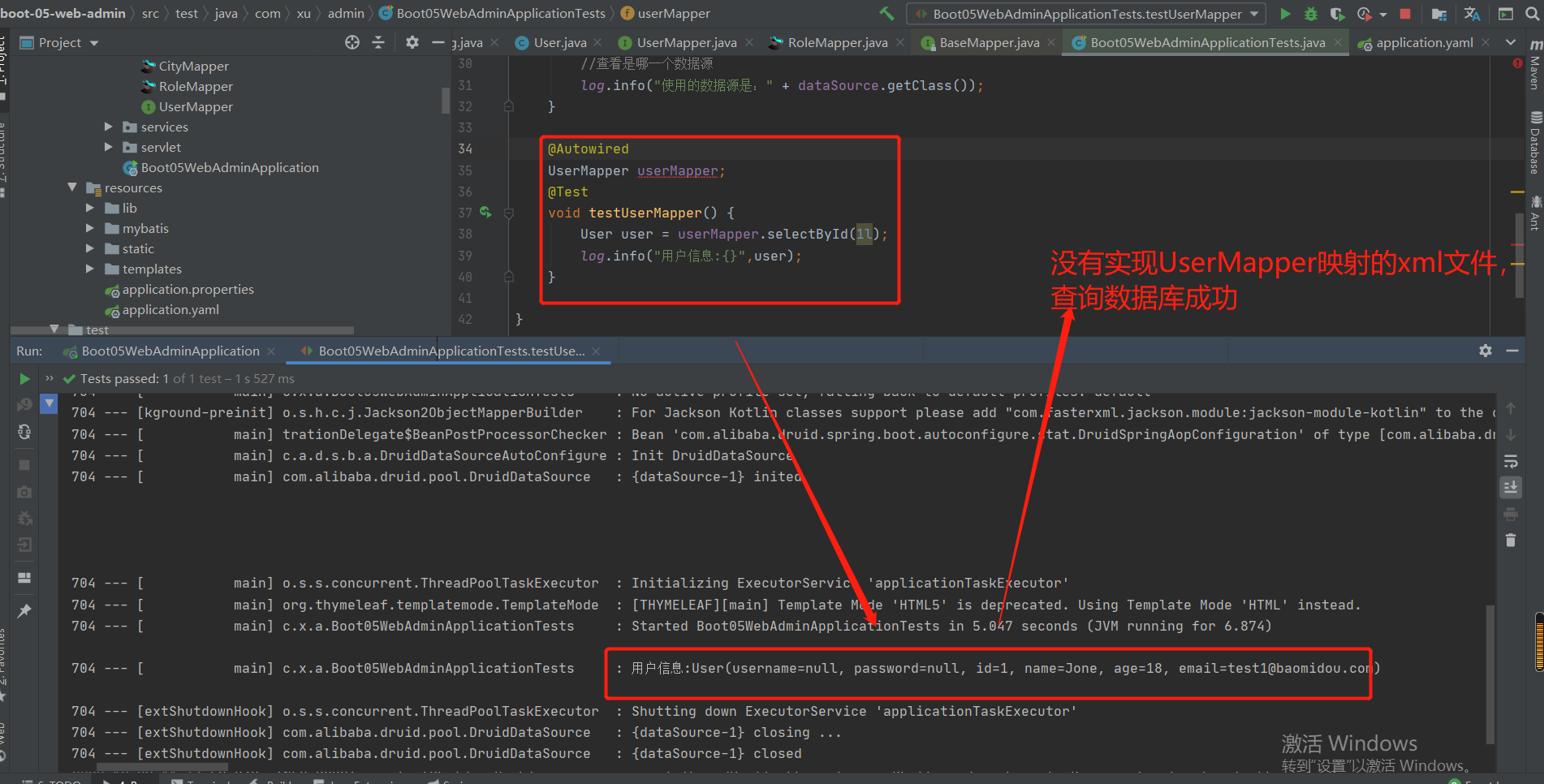Screen dimensions: 1544x784
Task: Expand the static folder
Action: point(90,248)
